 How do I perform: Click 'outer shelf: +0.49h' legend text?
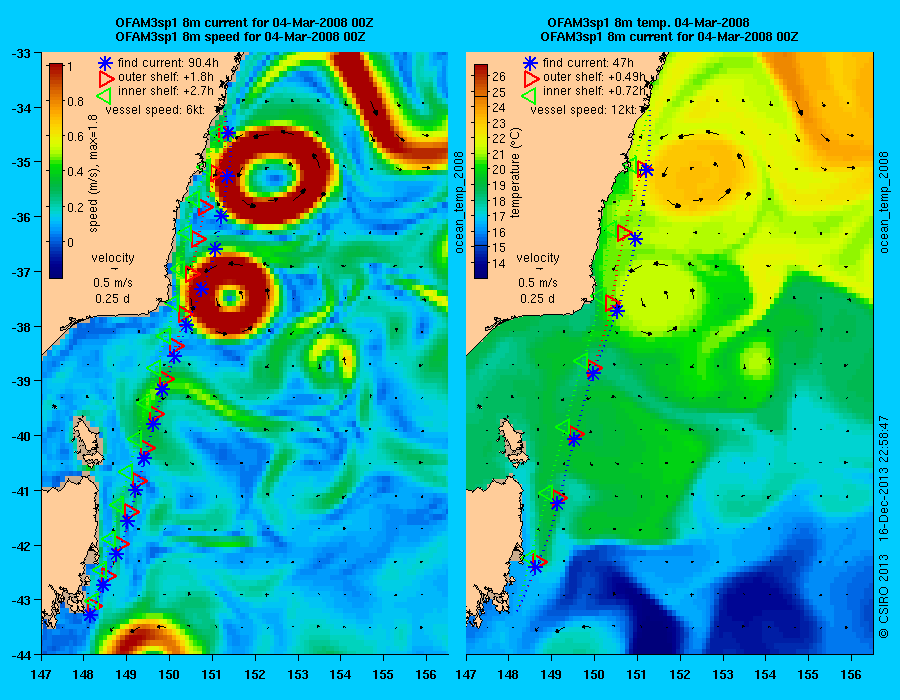[x=594, y=77]
